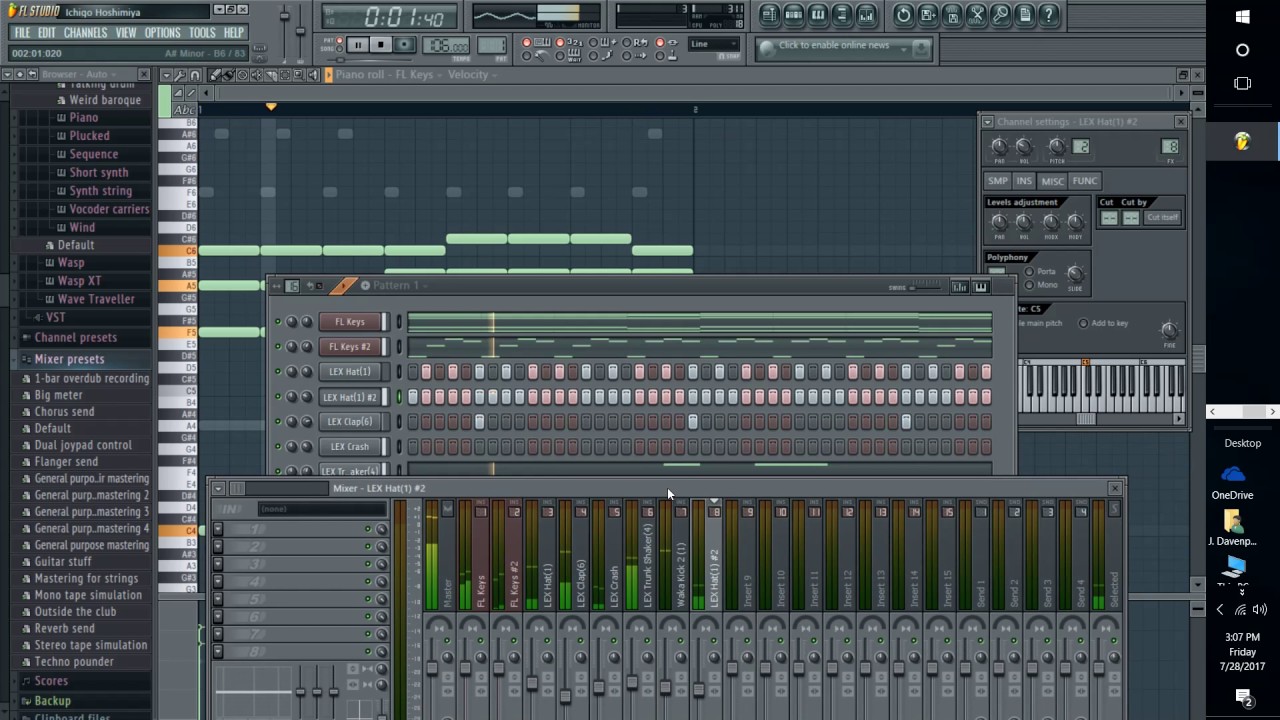The height and width of the screenshot is (720, 1280).
Task: Mute the LEX Clap(6) channel green light
Action: tap(278, 422)
